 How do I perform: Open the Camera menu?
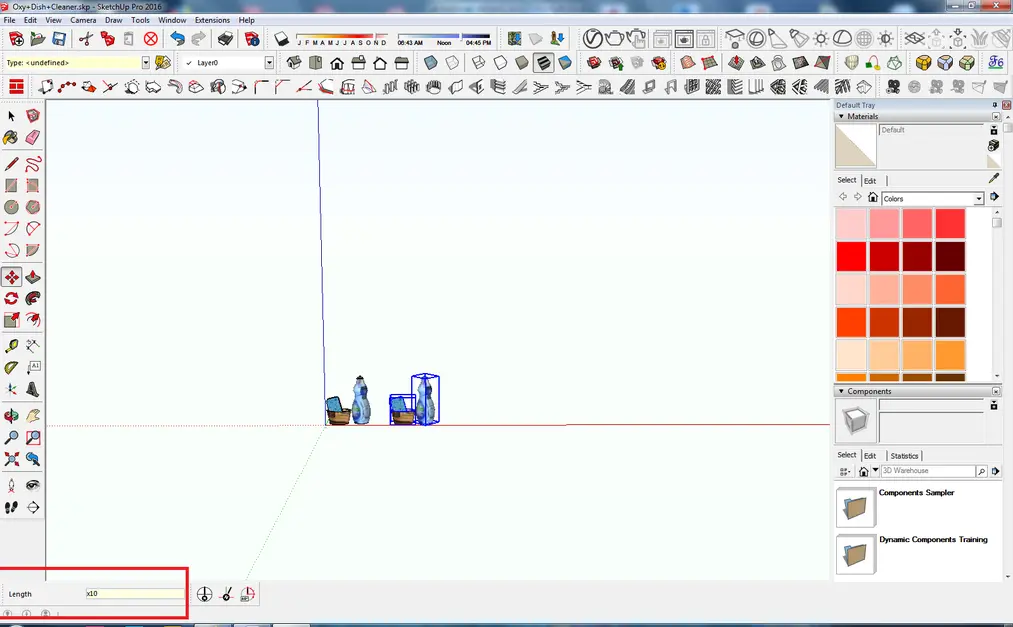[82, 19]
